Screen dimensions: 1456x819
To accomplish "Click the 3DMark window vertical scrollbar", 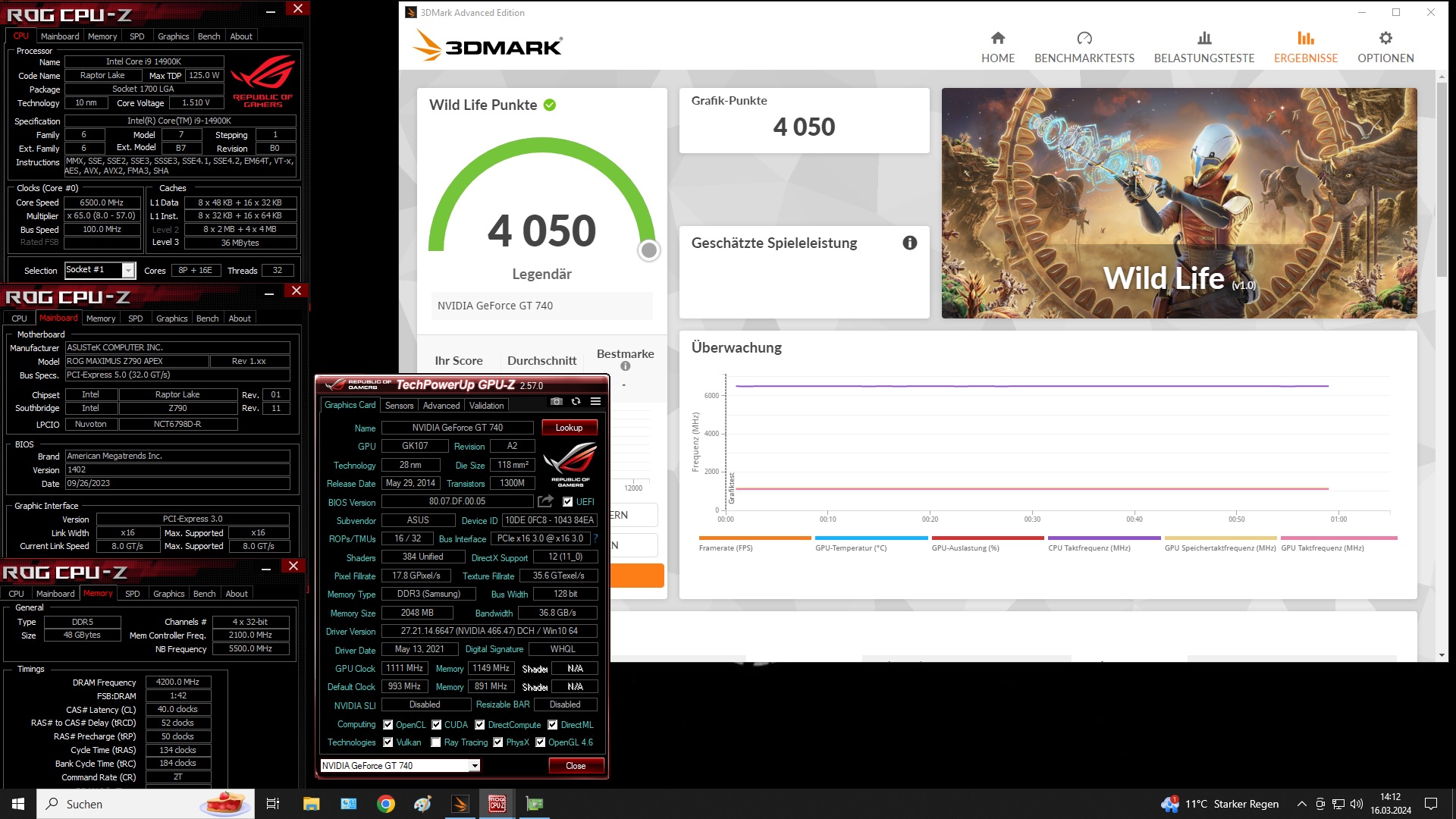I will click(x=1442, y=180).
